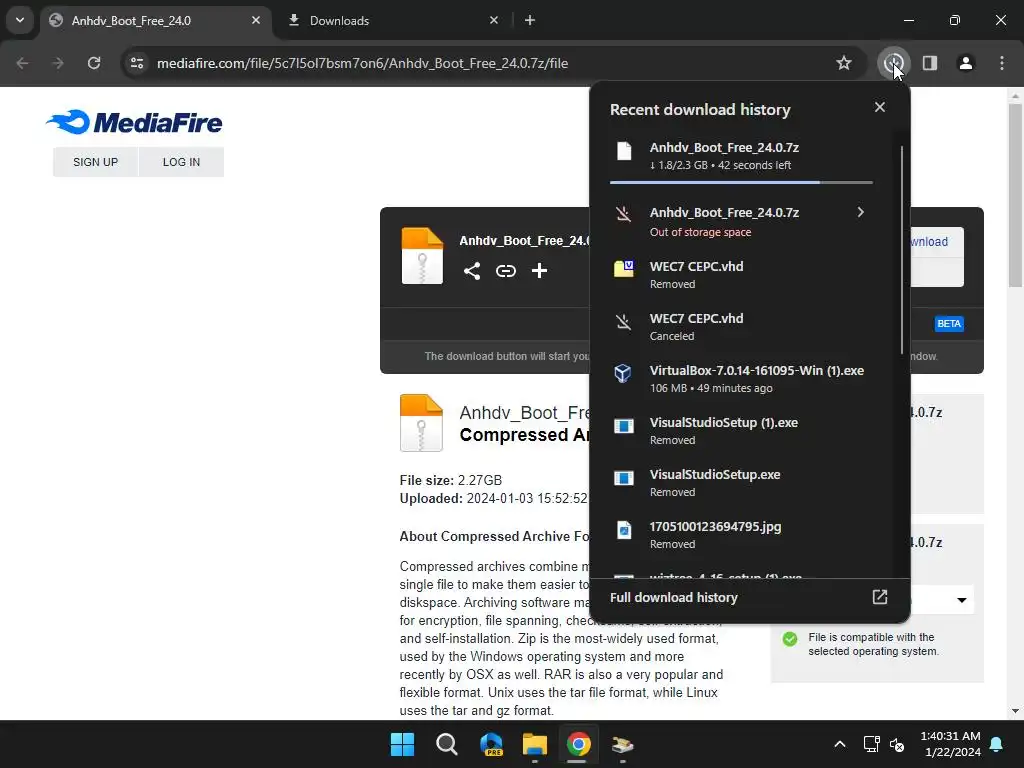Click the icon of VisualStudioSetup.exe
This screenshot has height=768, width=1024.
pos(624,478)
